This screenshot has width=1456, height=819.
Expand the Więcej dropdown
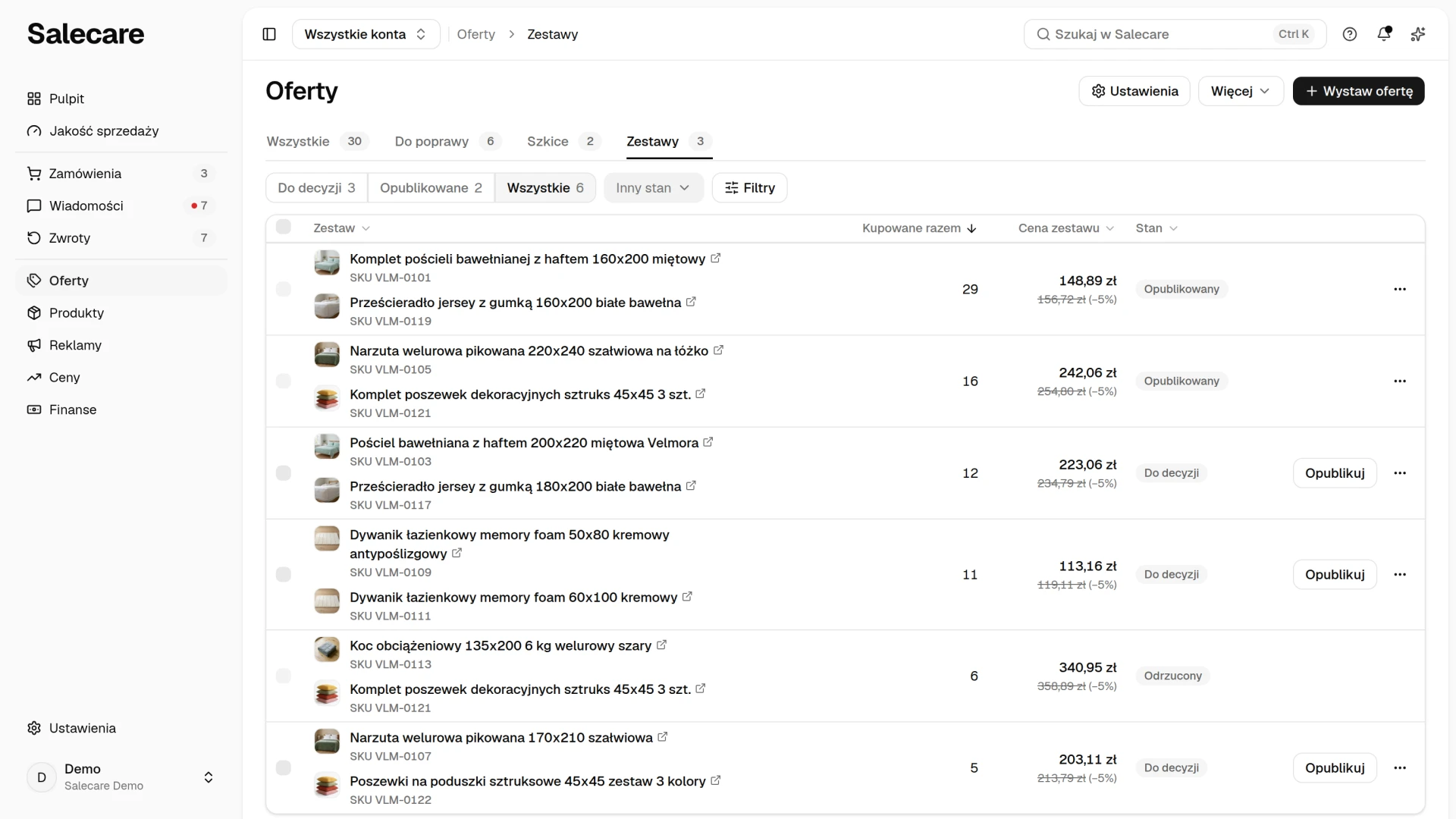click(x=1241, y=91)
